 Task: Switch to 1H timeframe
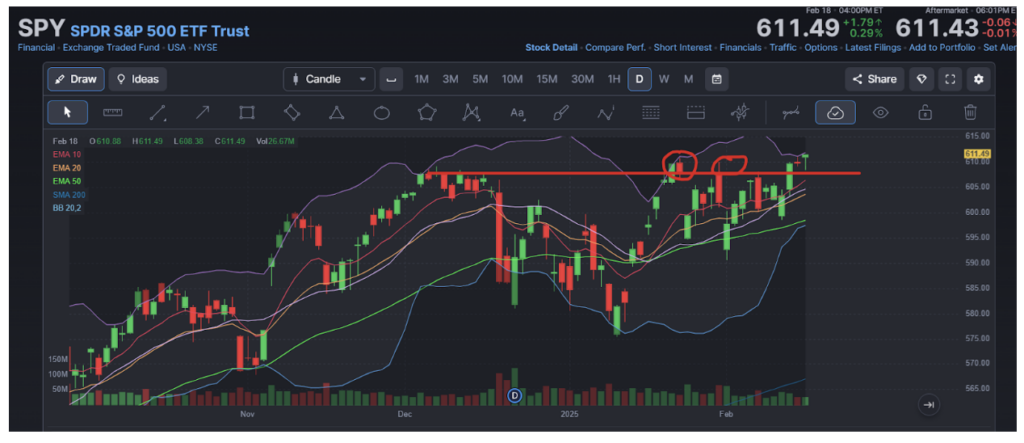tap(614, 79)
